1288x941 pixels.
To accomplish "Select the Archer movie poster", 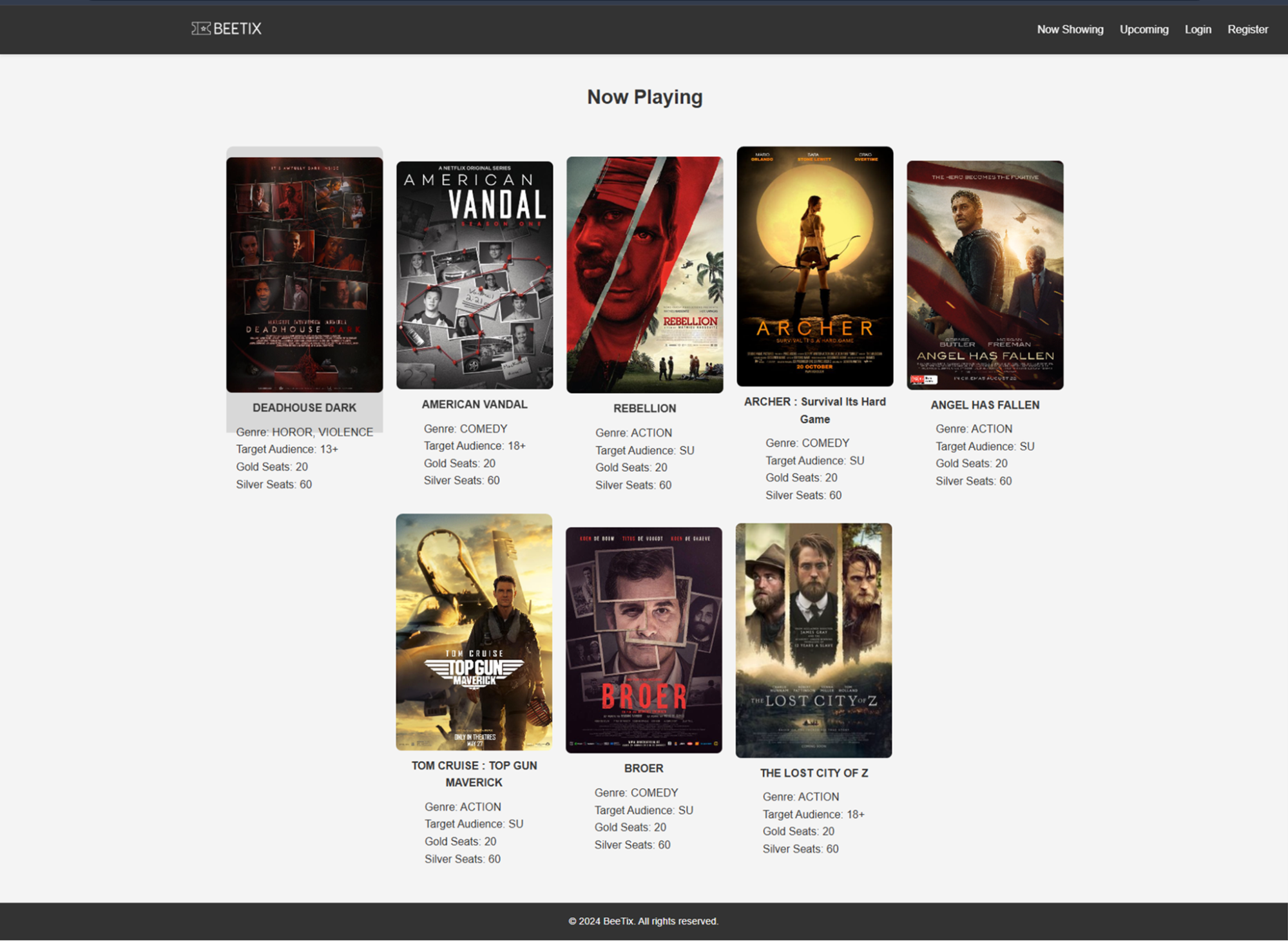I will [814, 266].
